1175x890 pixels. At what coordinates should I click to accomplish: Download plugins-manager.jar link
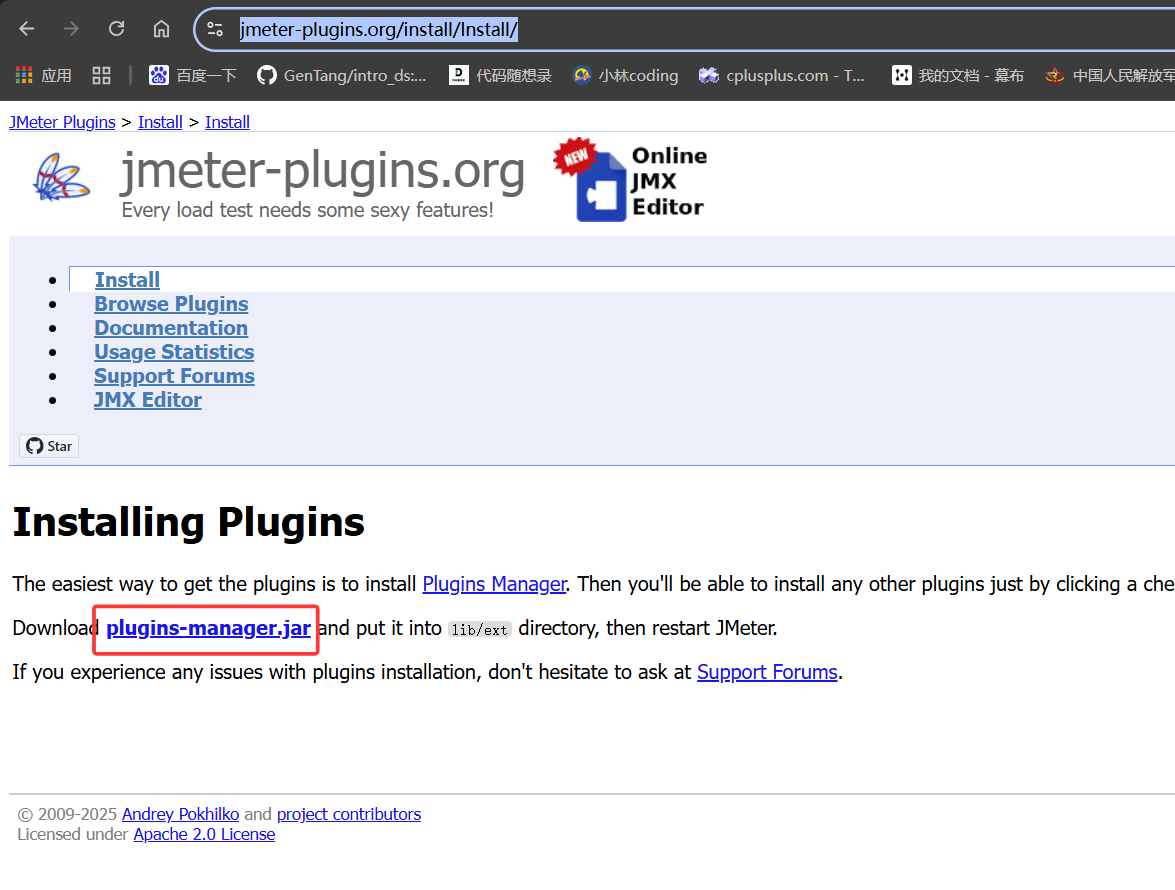click(x=208, y=628)
